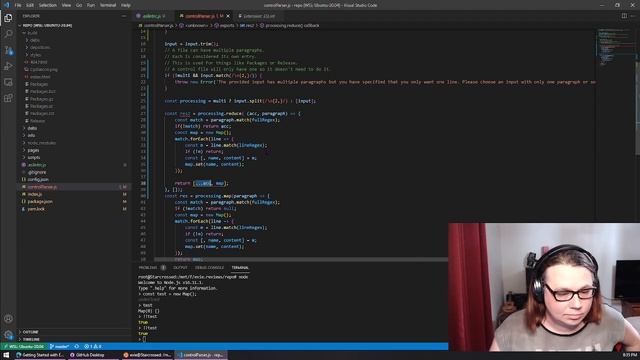Open Release file in explorer

[37, 121]
